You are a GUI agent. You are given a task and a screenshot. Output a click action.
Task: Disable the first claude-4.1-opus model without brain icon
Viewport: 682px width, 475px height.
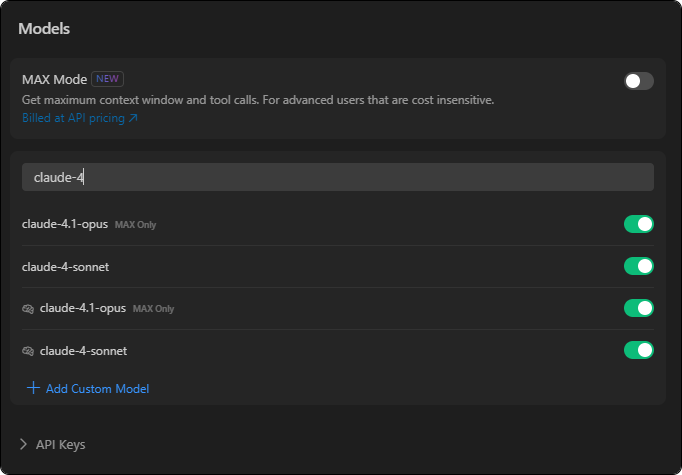point(638,224)
